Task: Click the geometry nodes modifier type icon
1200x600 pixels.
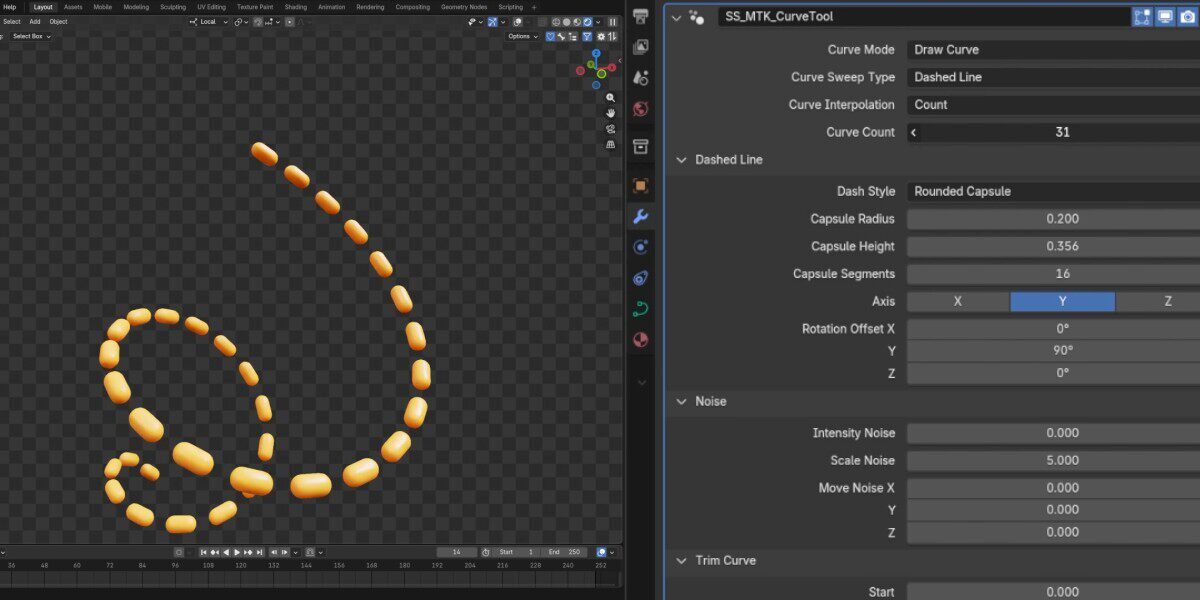Action: [697, 17]
